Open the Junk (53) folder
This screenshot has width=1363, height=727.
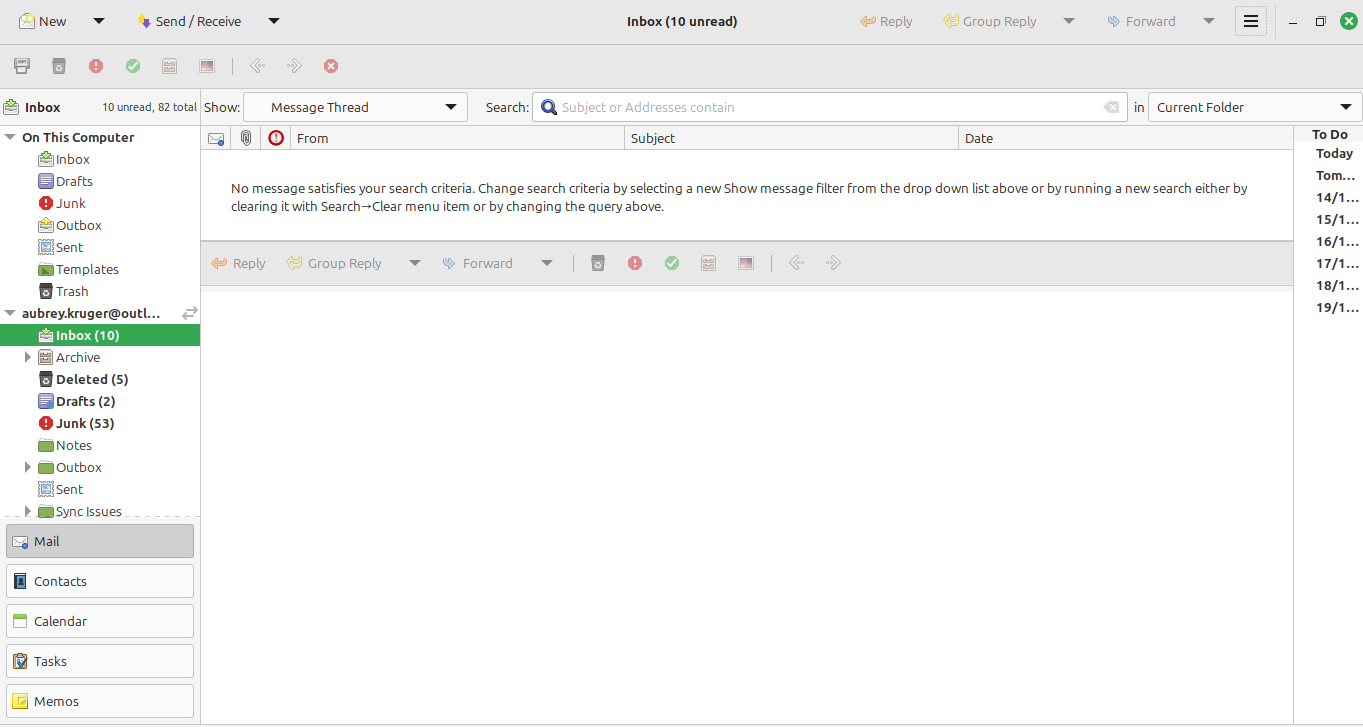[x=85, y=423]
